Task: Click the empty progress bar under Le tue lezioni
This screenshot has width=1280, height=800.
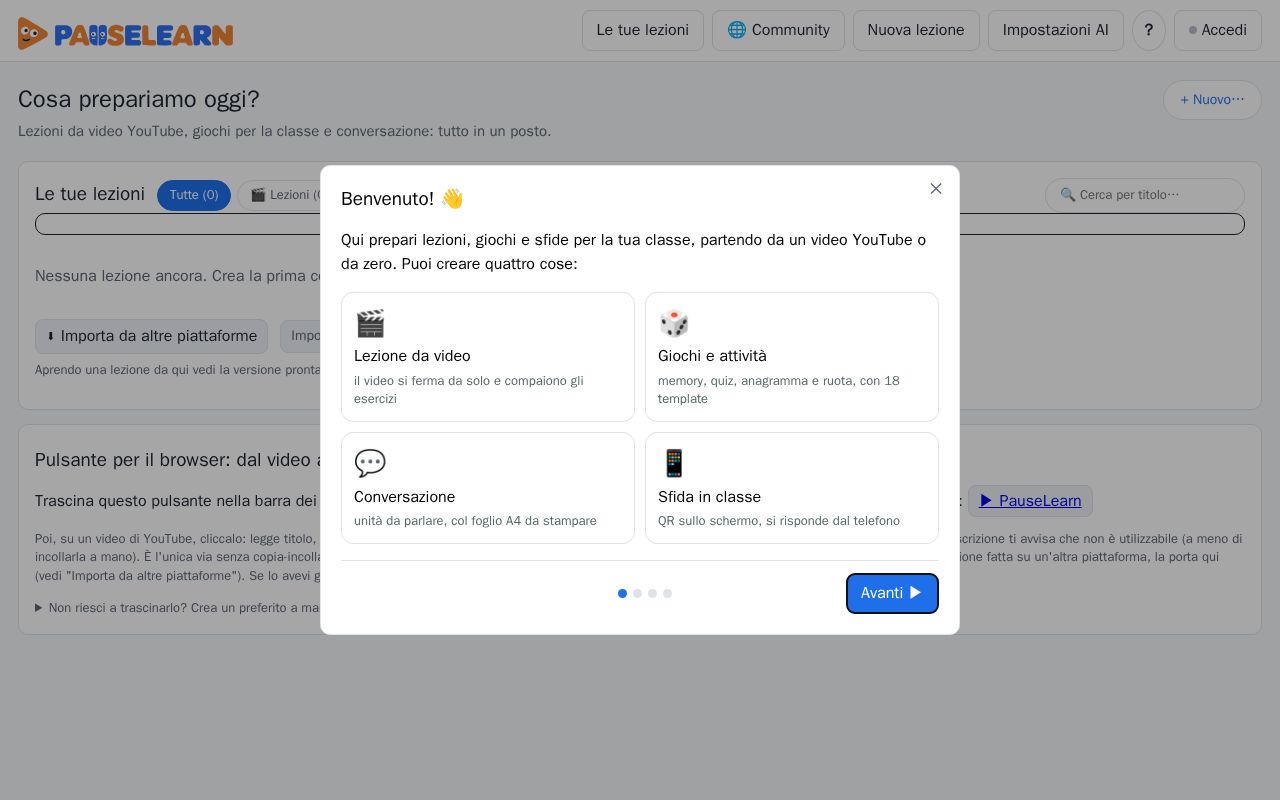Action: (640, 224)
